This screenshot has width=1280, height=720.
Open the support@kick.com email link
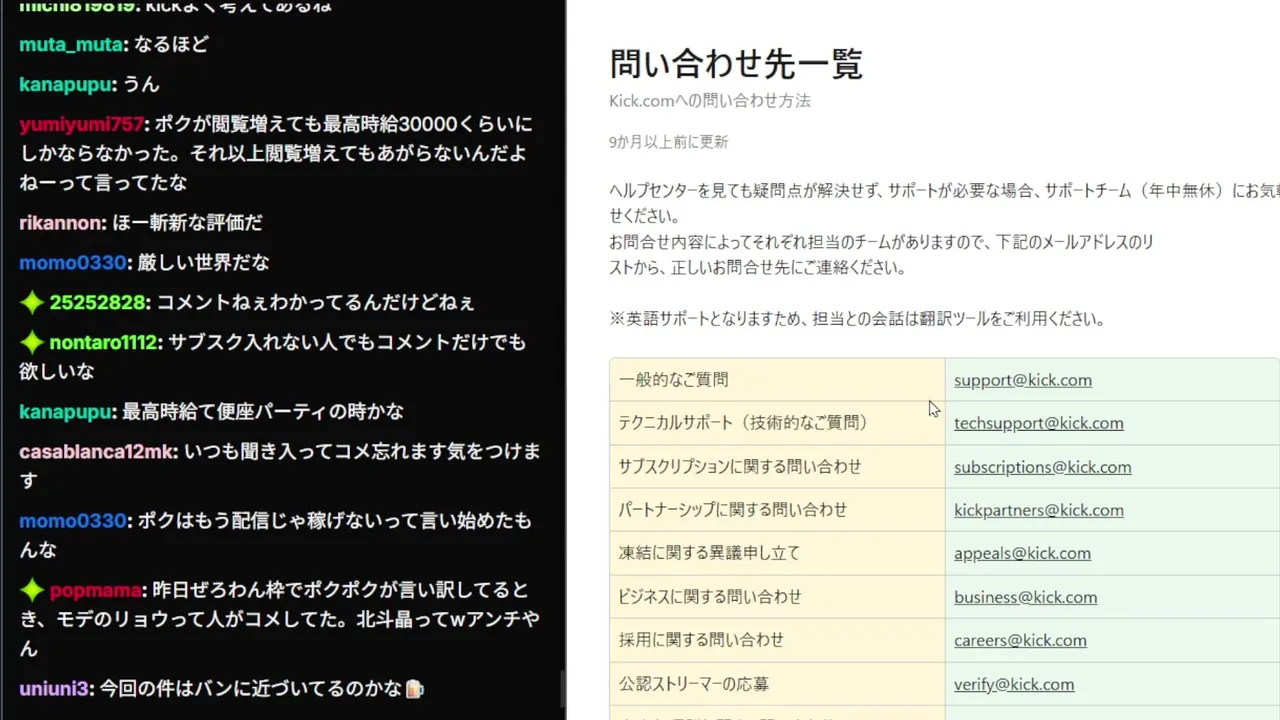pyautogui.click(x=1023, y=380)
